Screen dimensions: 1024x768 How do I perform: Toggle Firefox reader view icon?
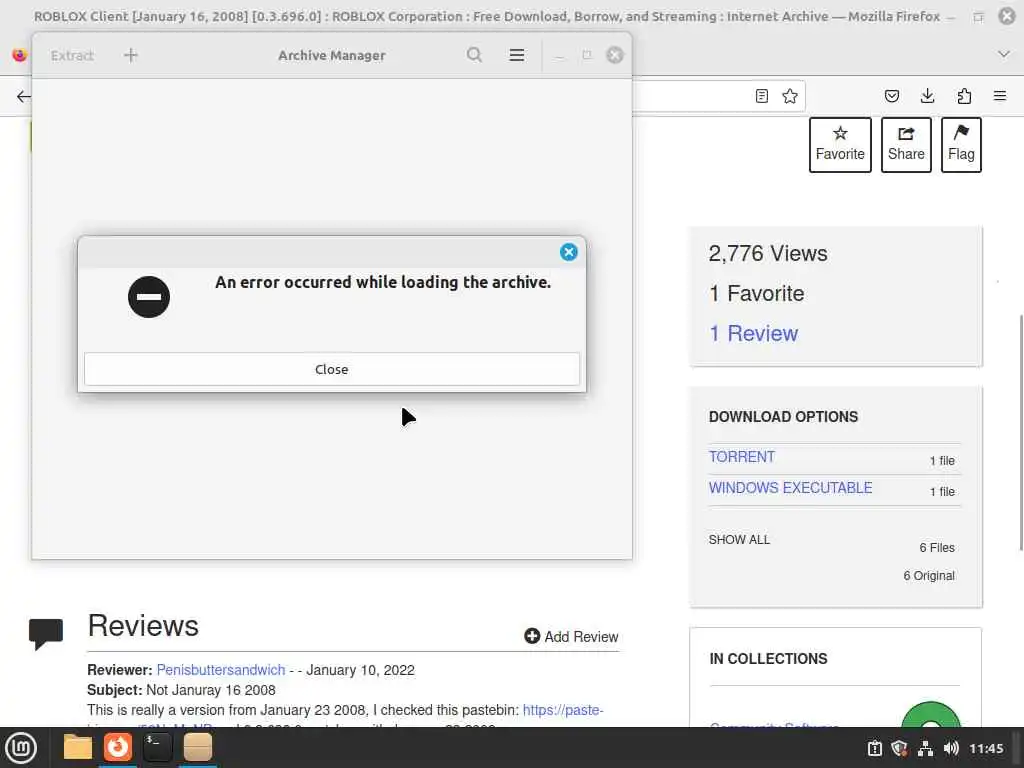tap(761, 96)
